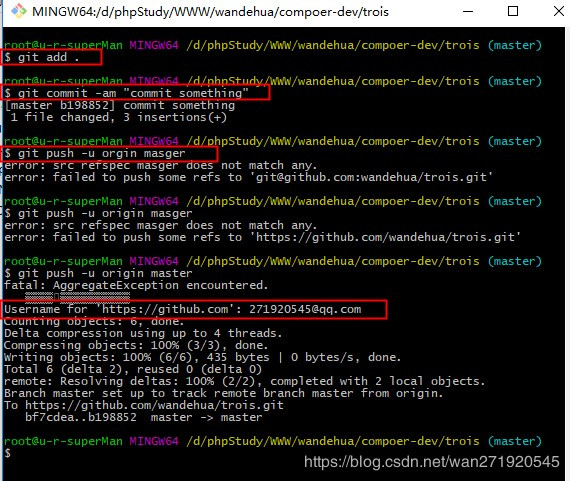Click error line with 'https://github.com/wandehua/trois.git' in quotes

(x=262, y=237)
